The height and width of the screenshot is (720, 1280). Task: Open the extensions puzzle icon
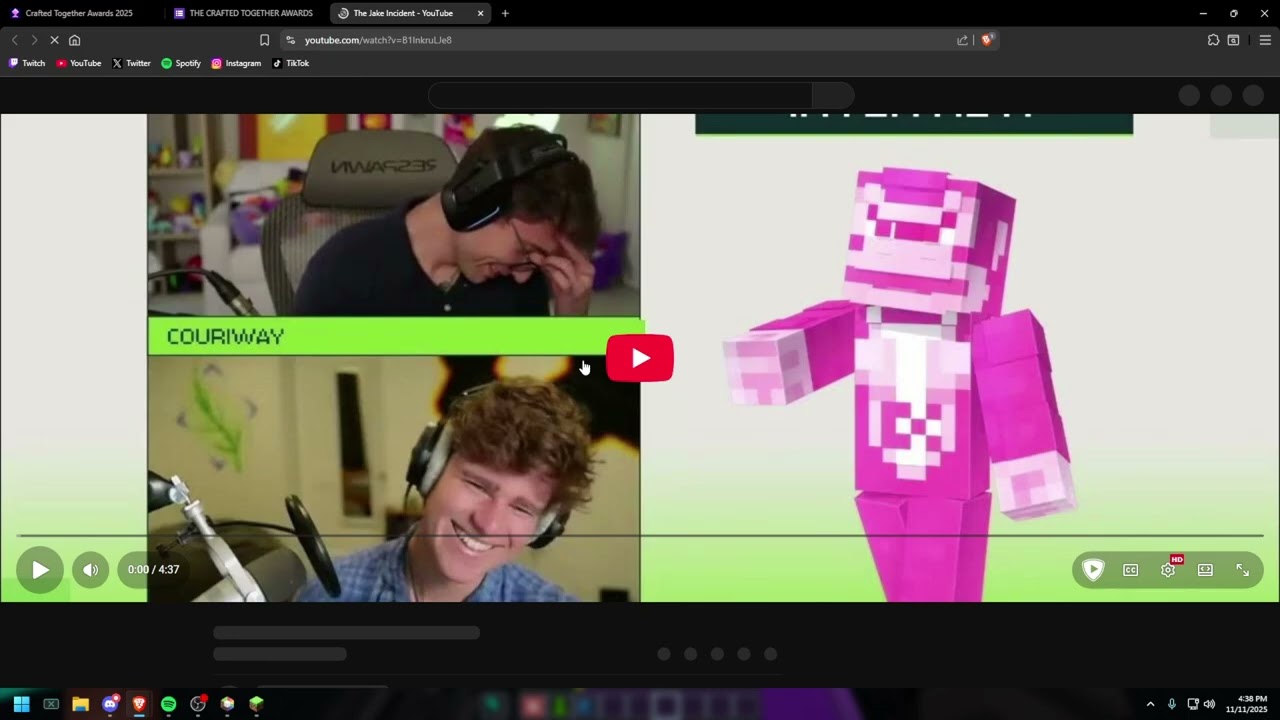pos(1213,40)
